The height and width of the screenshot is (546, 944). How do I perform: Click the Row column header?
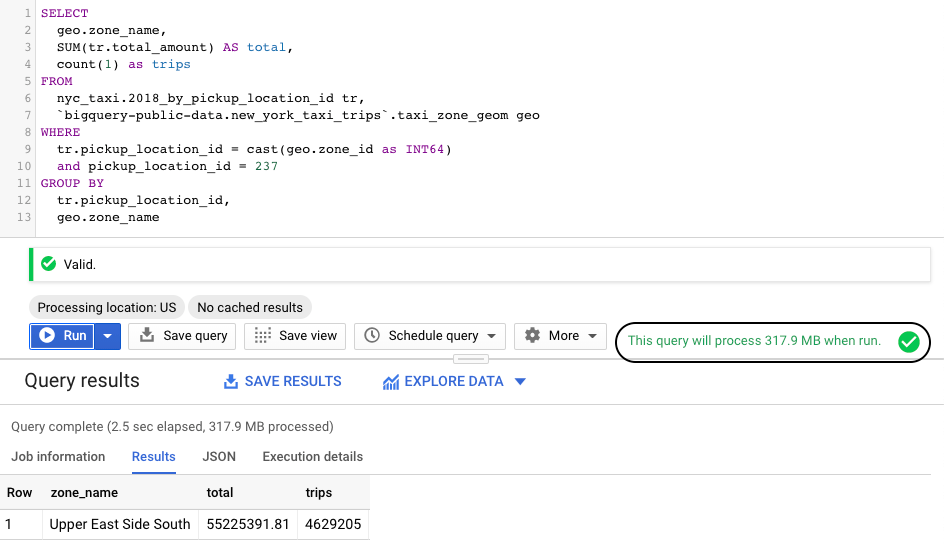[19, 492]
